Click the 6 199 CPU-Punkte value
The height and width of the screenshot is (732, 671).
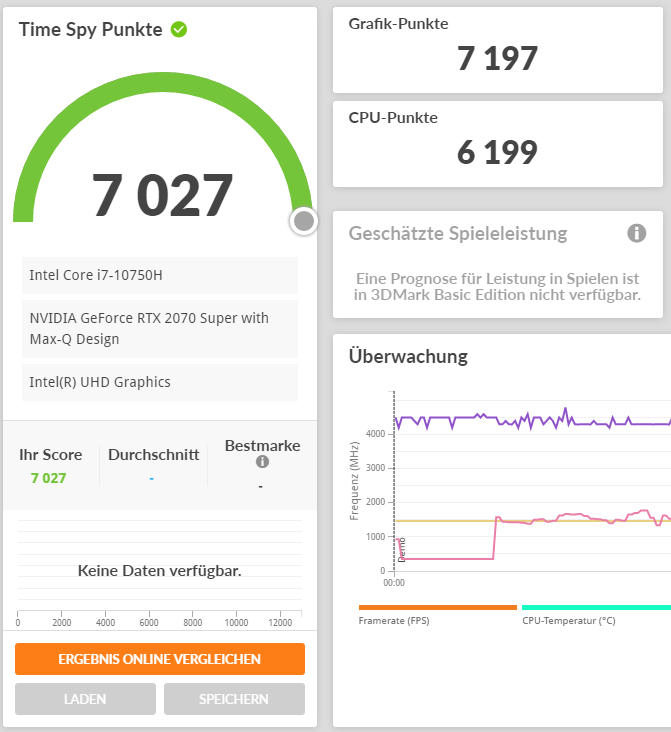click(x=497, y=153)
